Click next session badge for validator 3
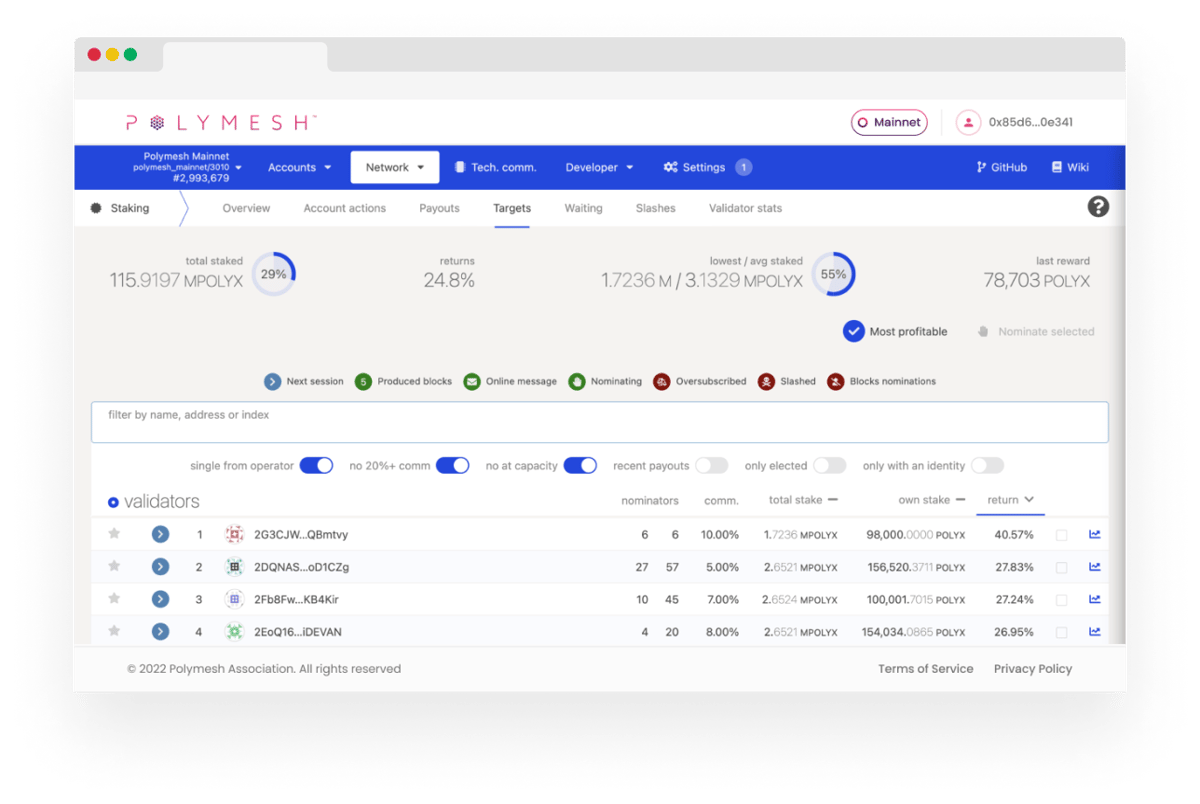The width and height of the screenshot is (1200, 804). click(x=160, y=599)
